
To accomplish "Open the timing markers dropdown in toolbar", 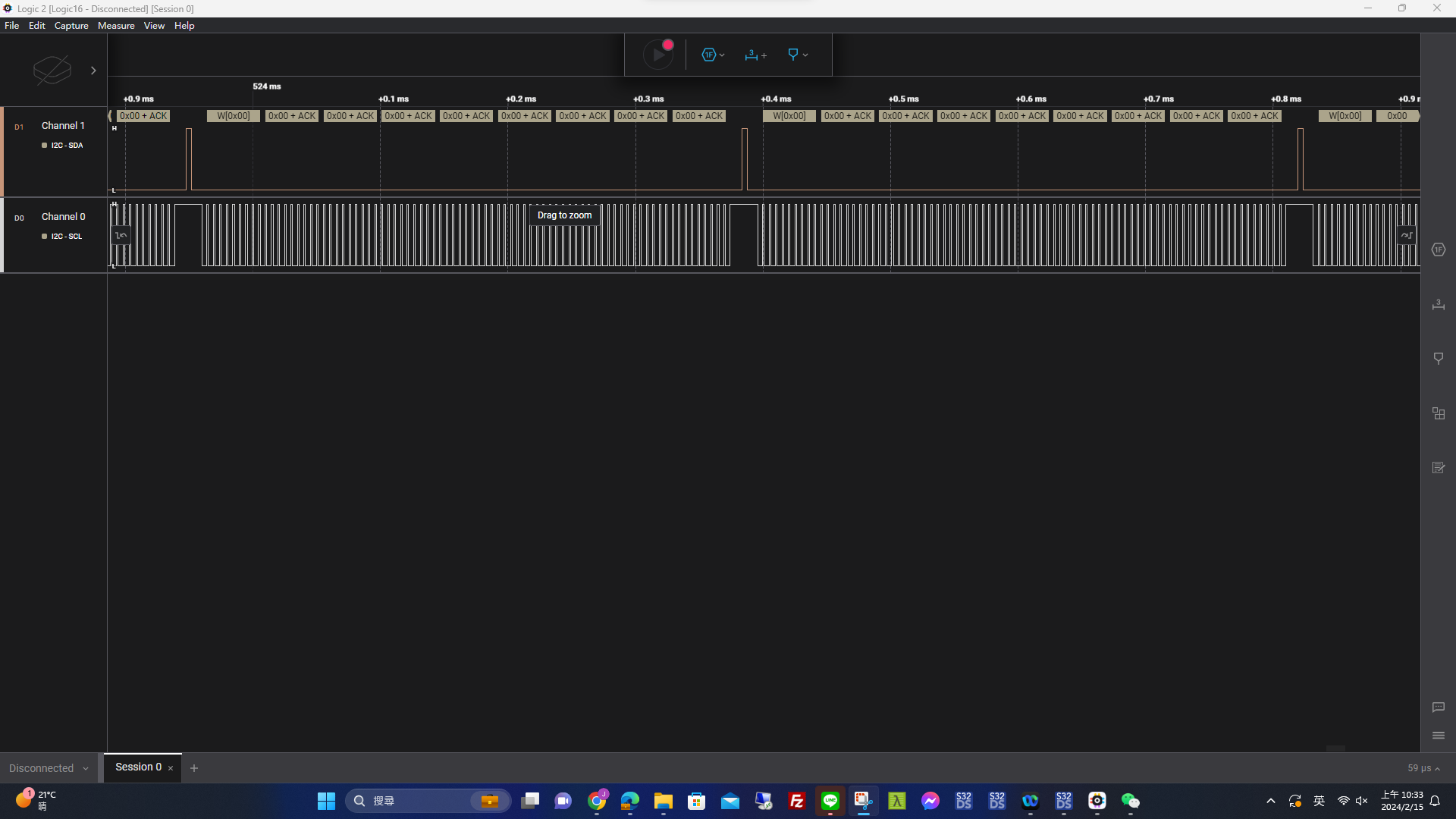I will (798, 55).
